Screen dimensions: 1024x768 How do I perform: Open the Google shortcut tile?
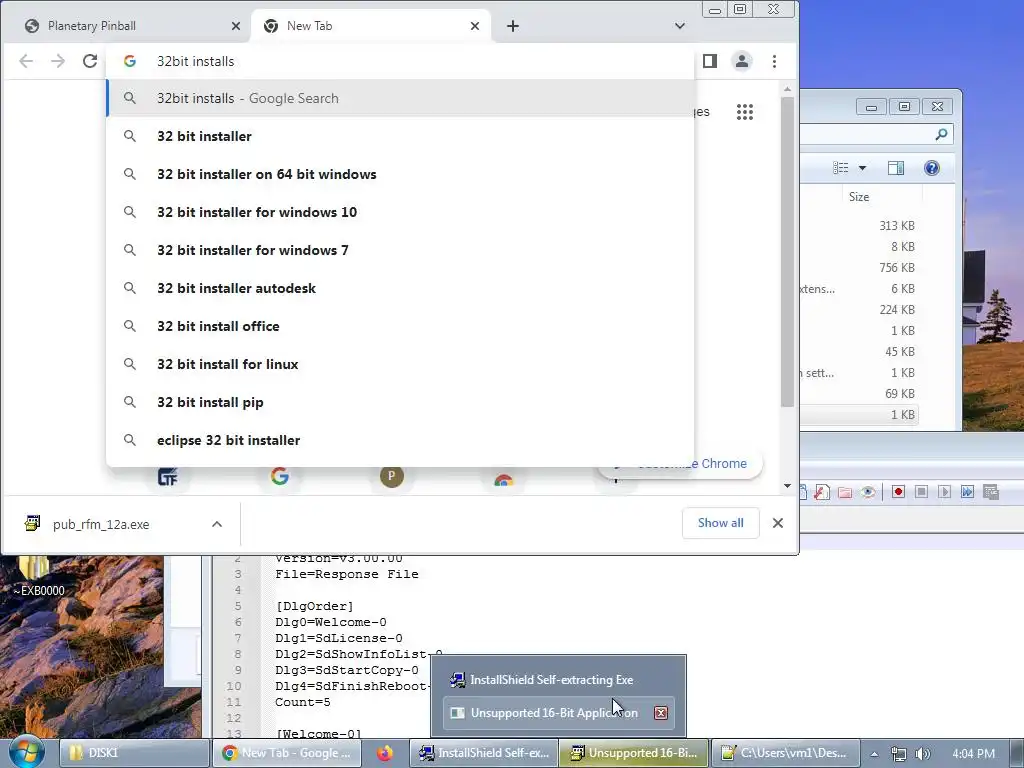coord(280,477)
